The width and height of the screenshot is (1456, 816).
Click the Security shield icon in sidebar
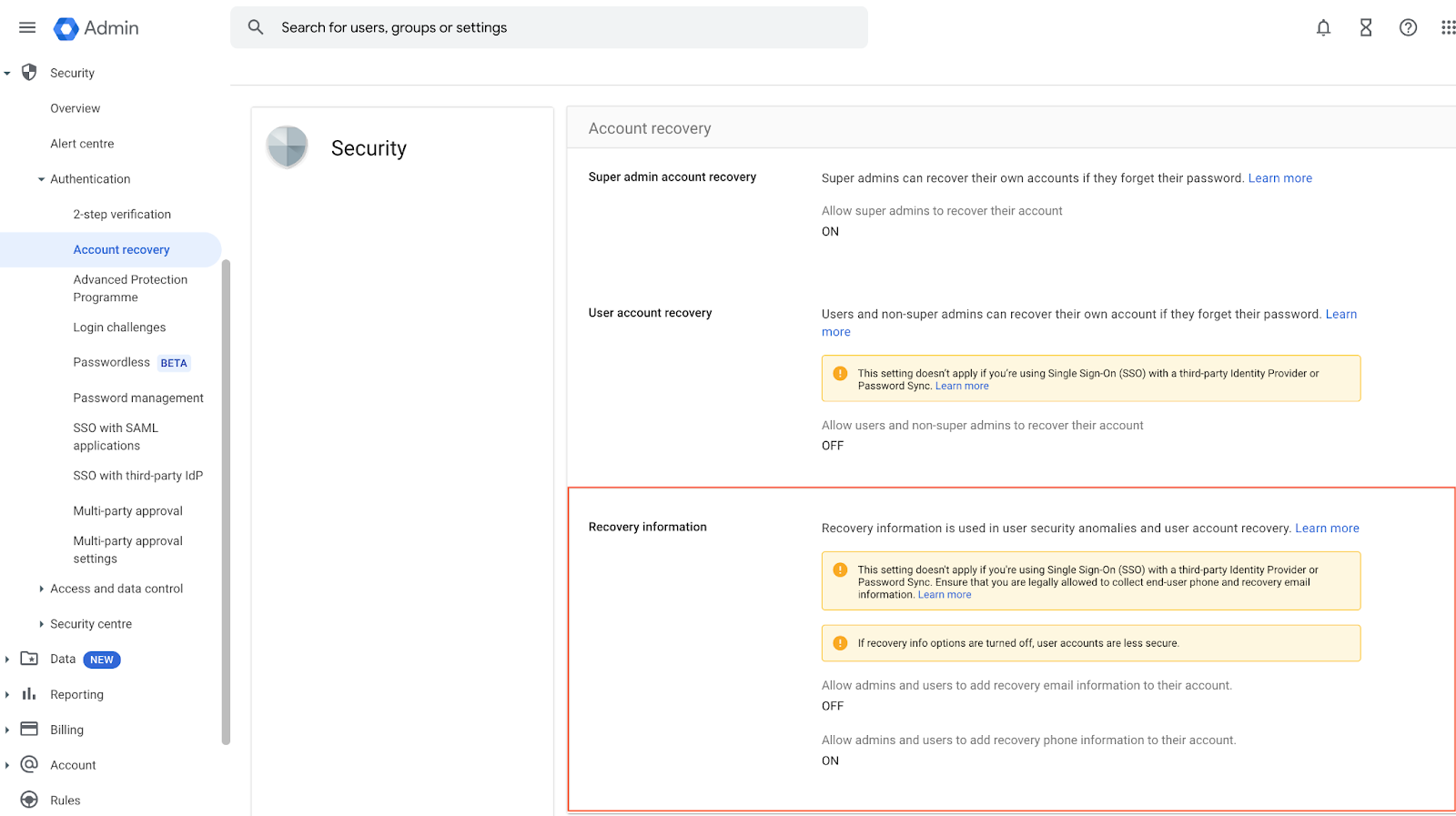pos(29,72)
